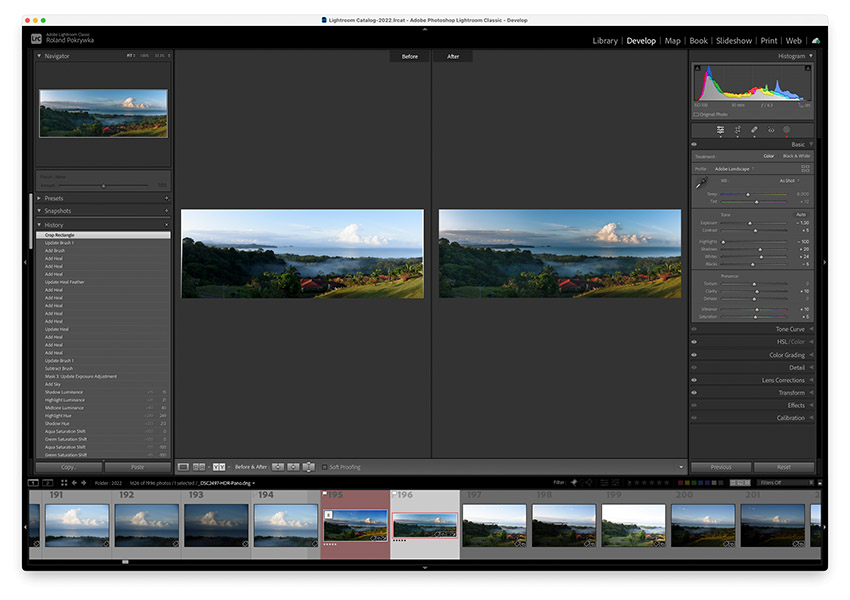
Task: Switch to Loupe view in toolbar
Action: tap(183, 467)
